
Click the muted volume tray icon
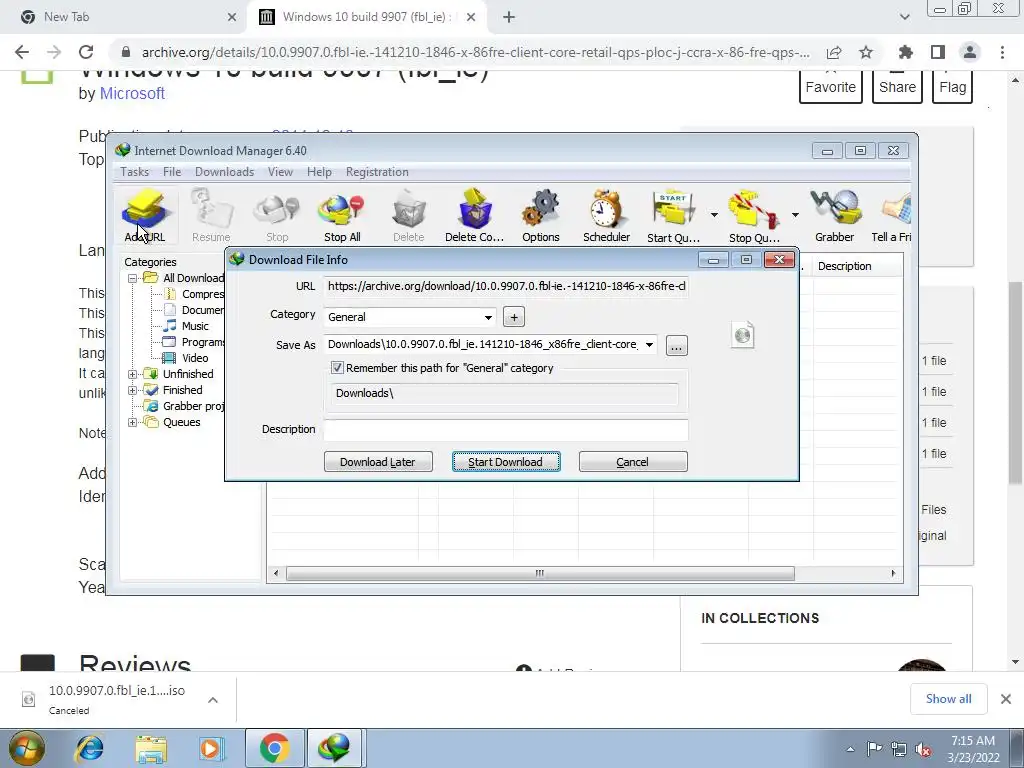[x=923, y=749]
